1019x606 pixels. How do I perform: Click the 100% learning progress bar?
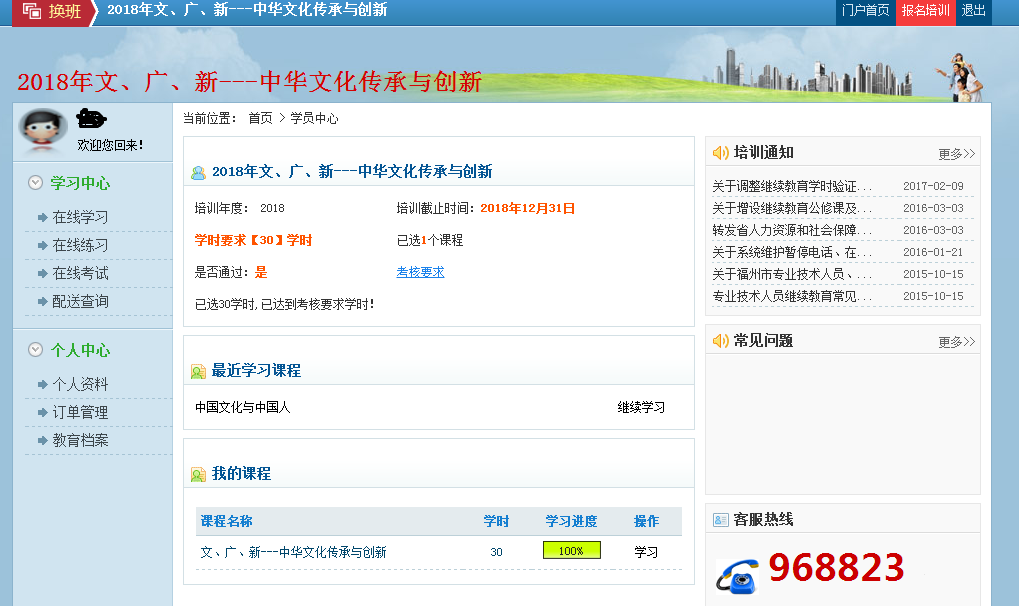click(x=571, y=551)
